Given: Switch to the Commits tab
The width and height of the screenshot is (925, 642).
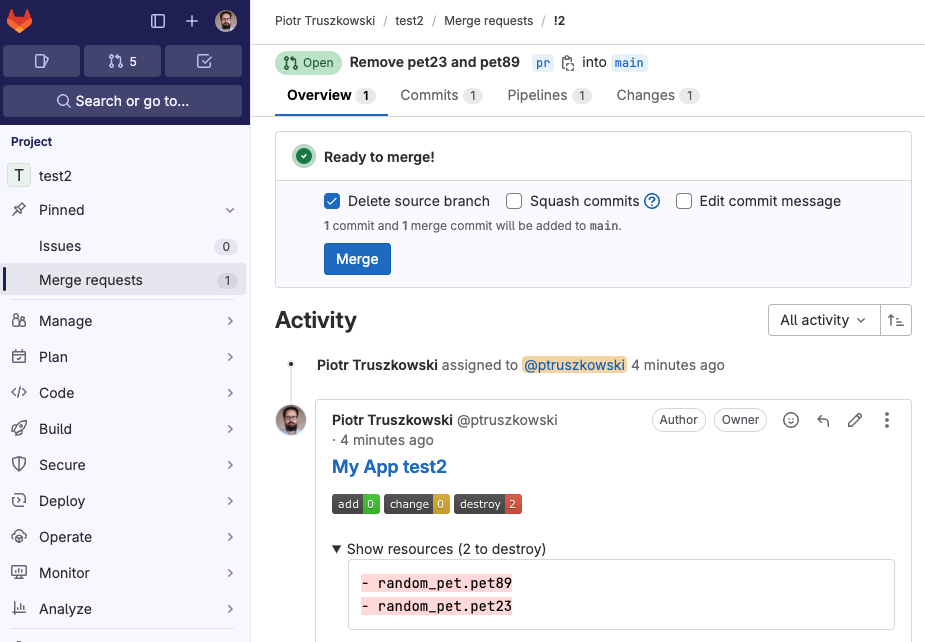Looking at the screenshot, I should [433, 95].
